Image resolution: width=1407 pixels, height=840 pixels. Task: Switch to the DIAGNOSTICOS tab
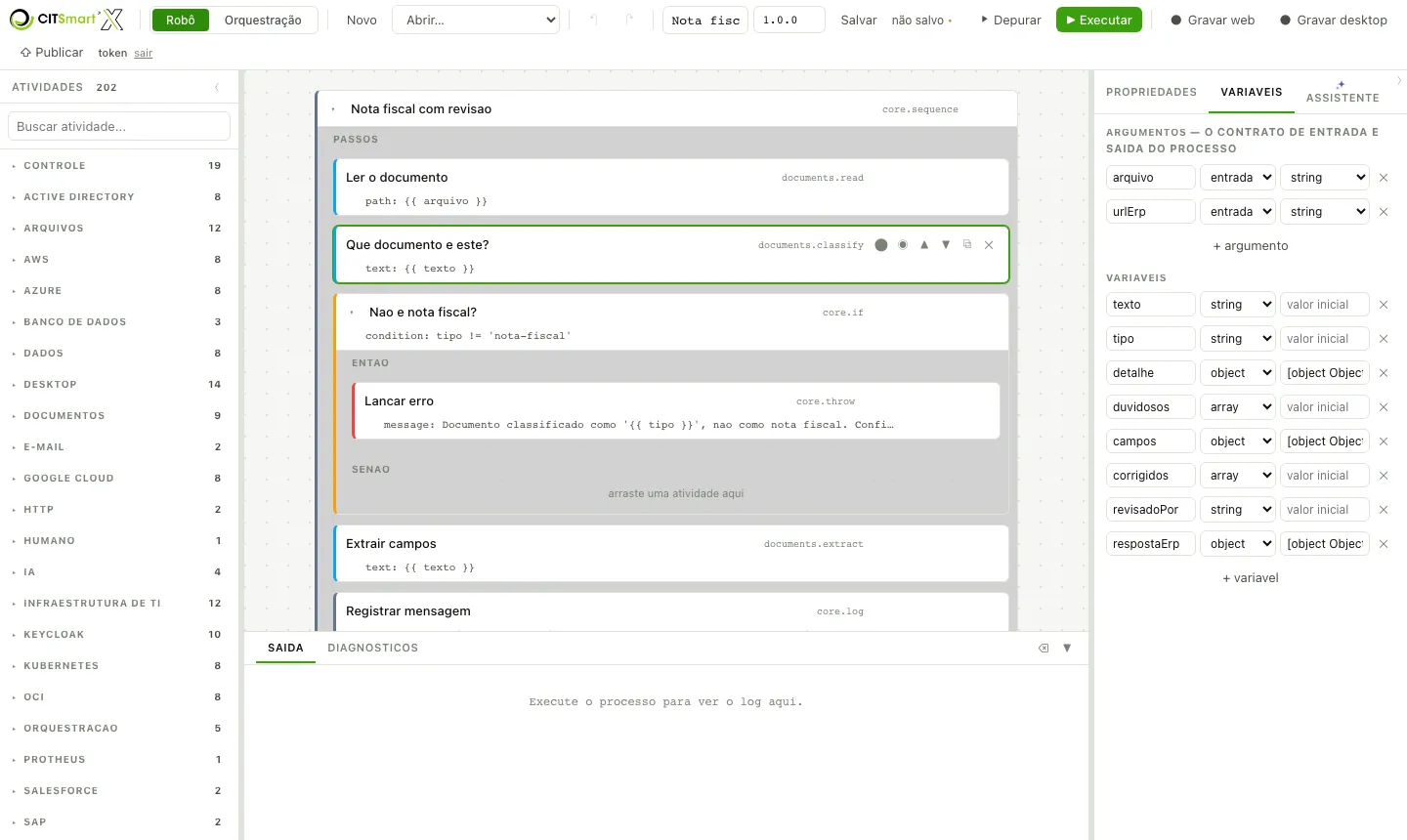372,648
